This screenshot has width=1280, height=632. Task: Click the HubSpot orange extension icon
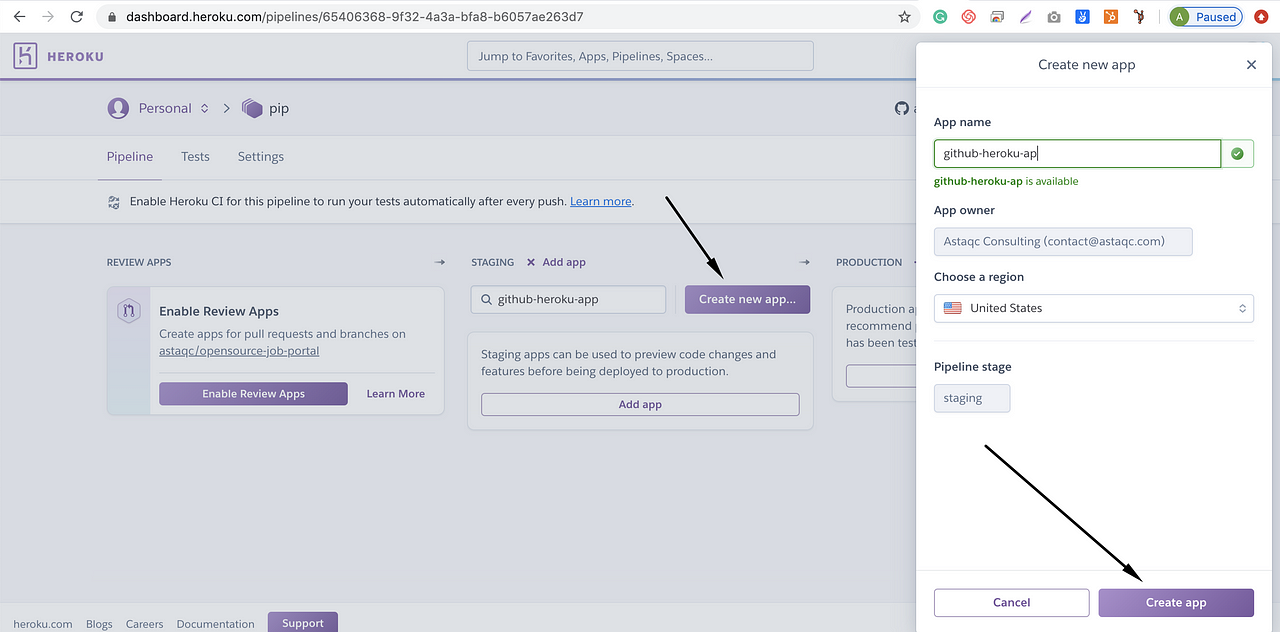tap(1111, 17)
